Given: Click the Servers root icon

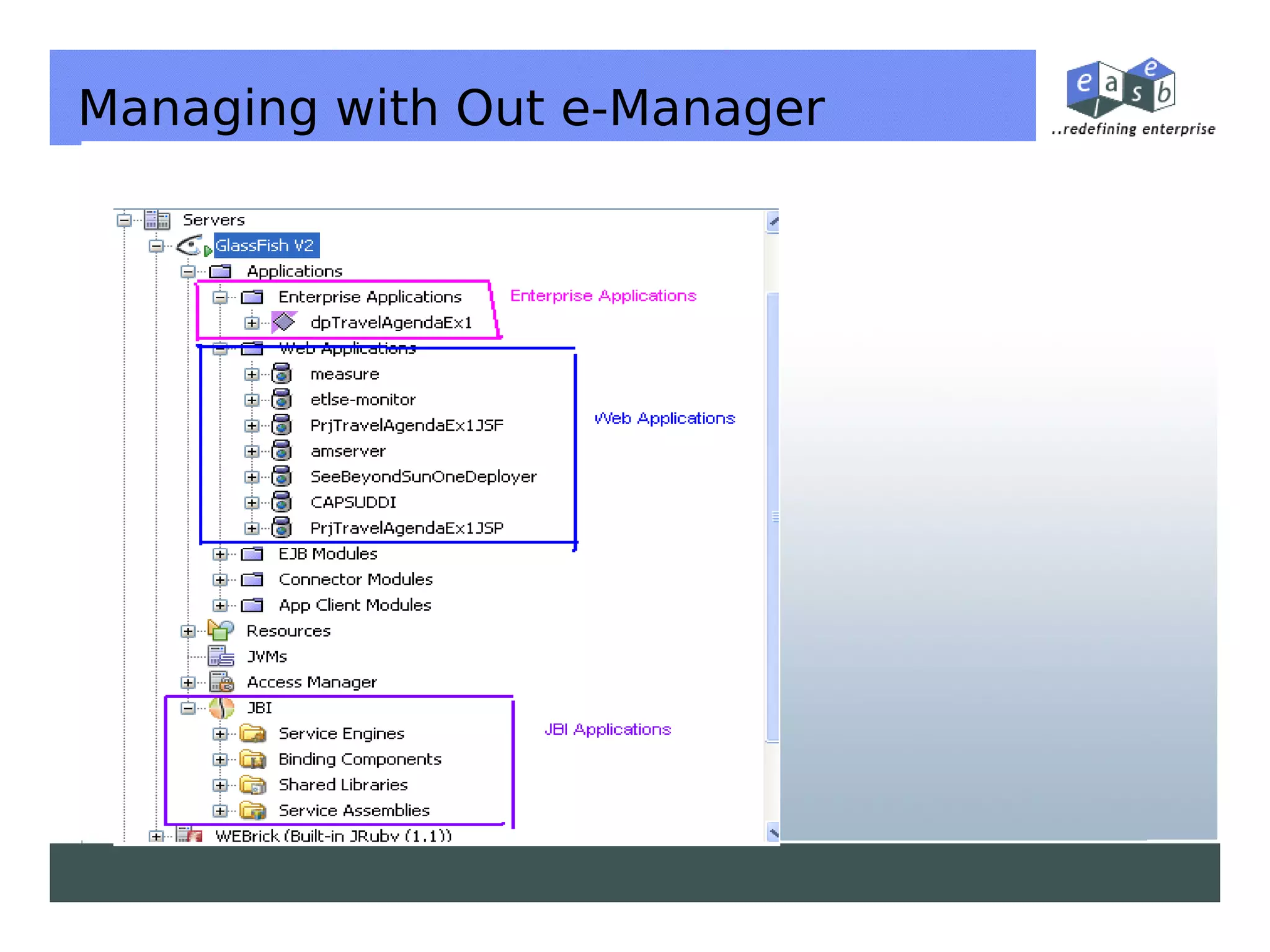Looking at the screenshot, I should point(157,220).
